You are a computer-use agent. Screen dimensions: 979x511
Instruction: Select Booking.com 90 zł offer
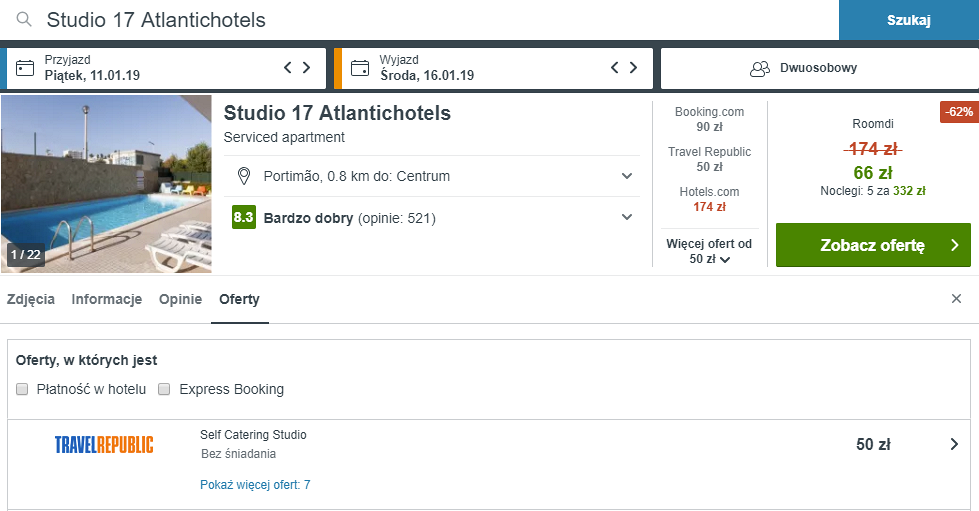(x=709, y=119)
